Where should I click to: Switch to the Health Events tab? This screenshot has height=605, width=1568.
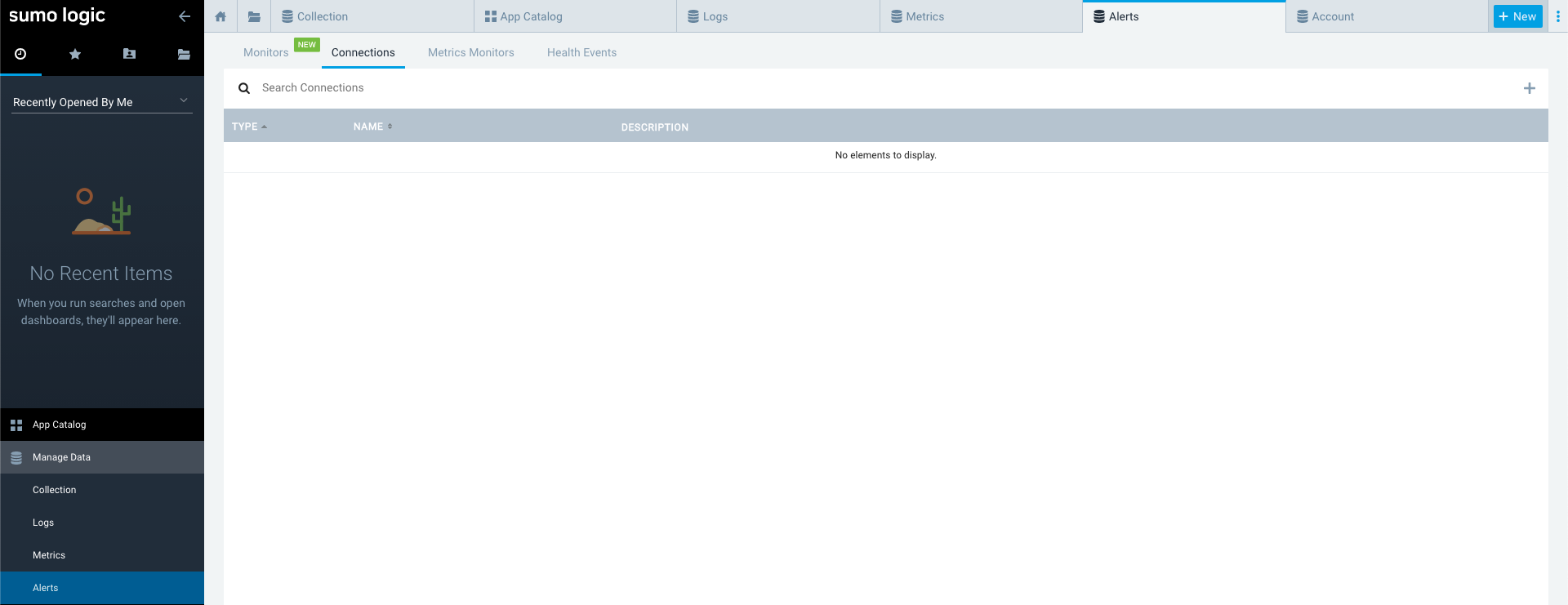coord(581,52)
